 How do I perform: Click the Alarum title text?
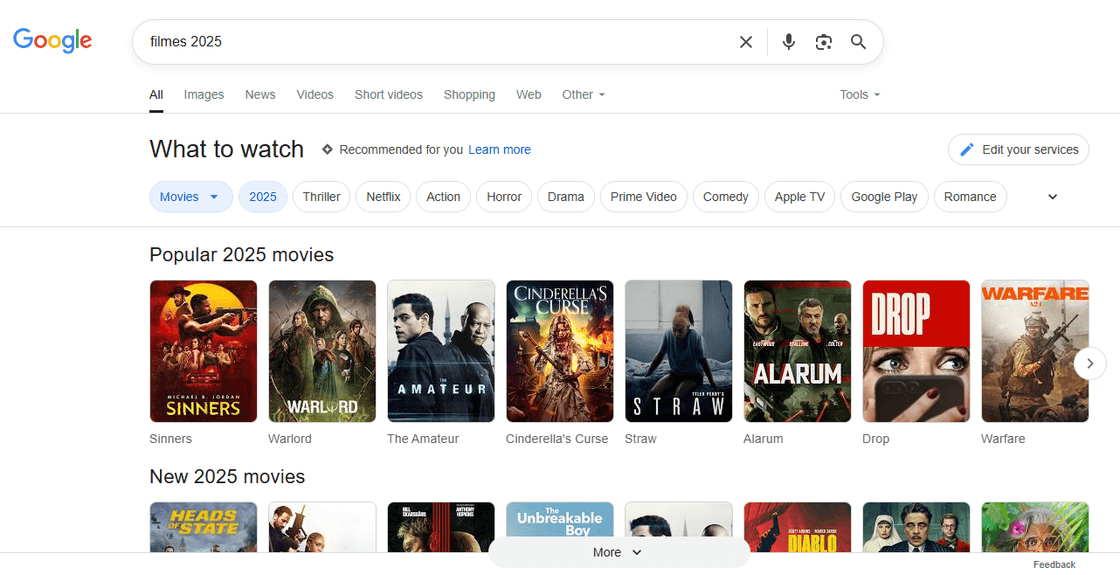(x=763, y=439)
